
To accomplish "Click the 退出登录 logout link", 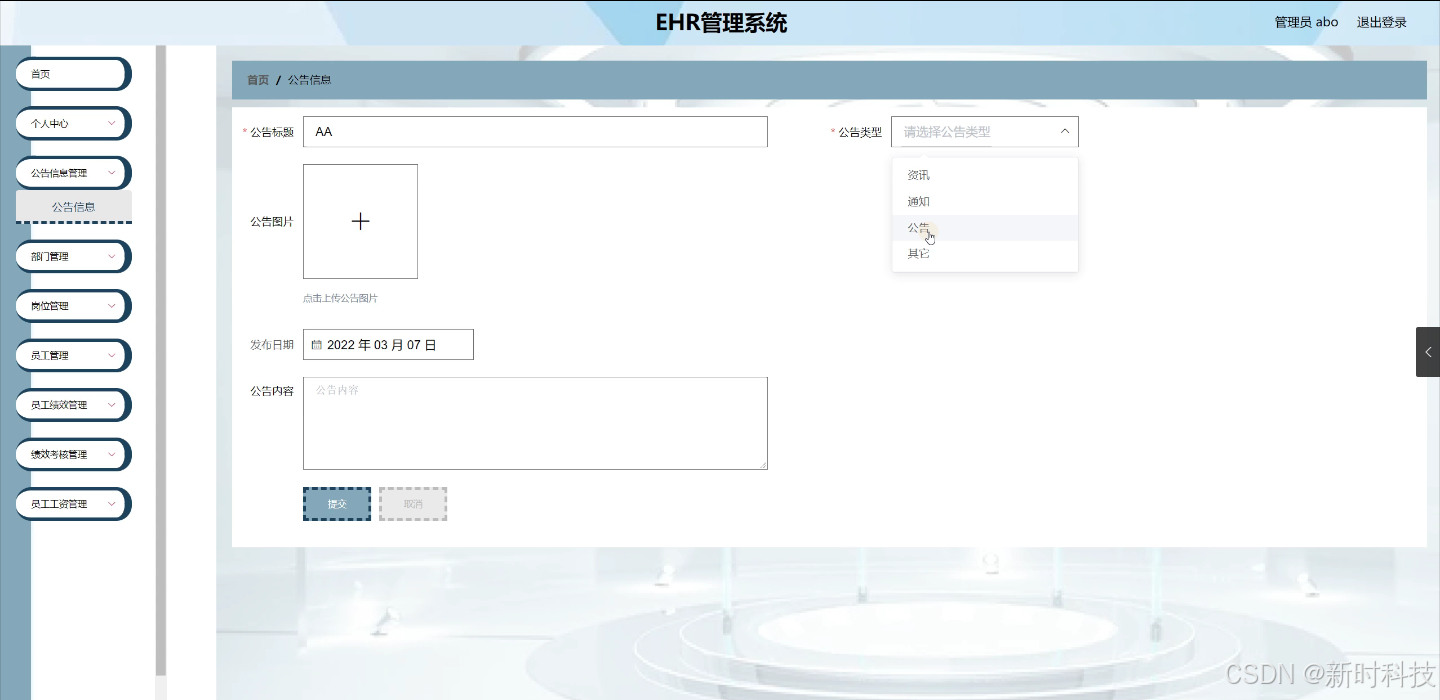I will (1381, 21).
